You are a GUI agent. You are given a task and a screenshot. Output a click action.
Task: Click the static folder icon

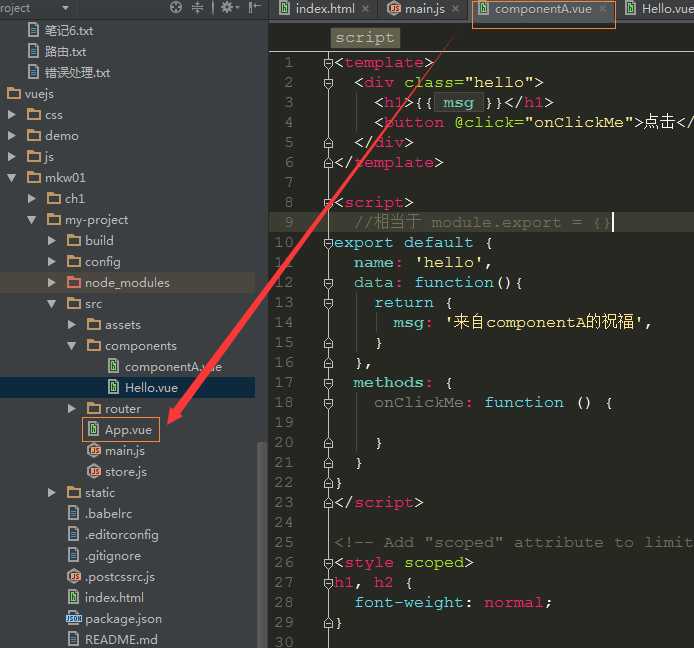coord(74,492)
